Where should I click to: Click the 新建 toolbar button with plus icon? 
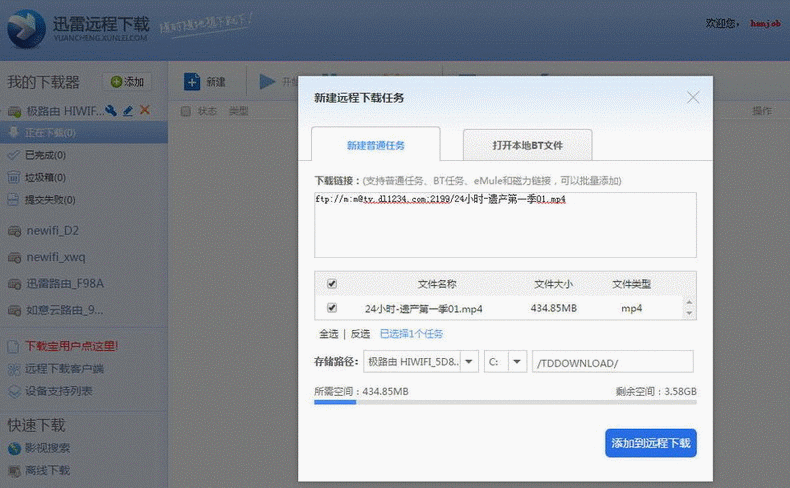point(205,82)
